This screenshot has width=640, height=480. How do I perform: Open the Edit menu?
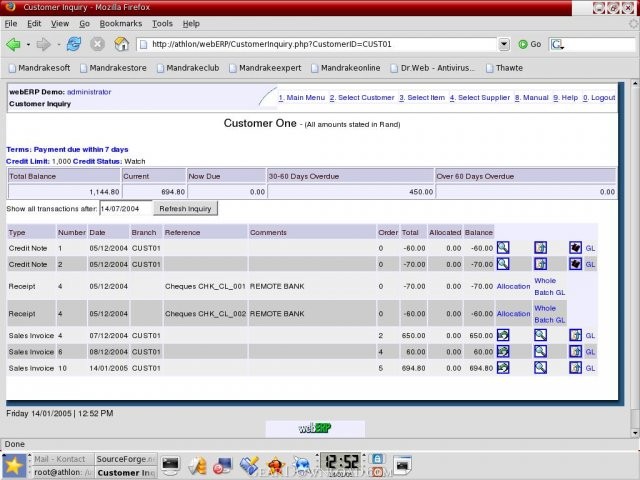34,24
